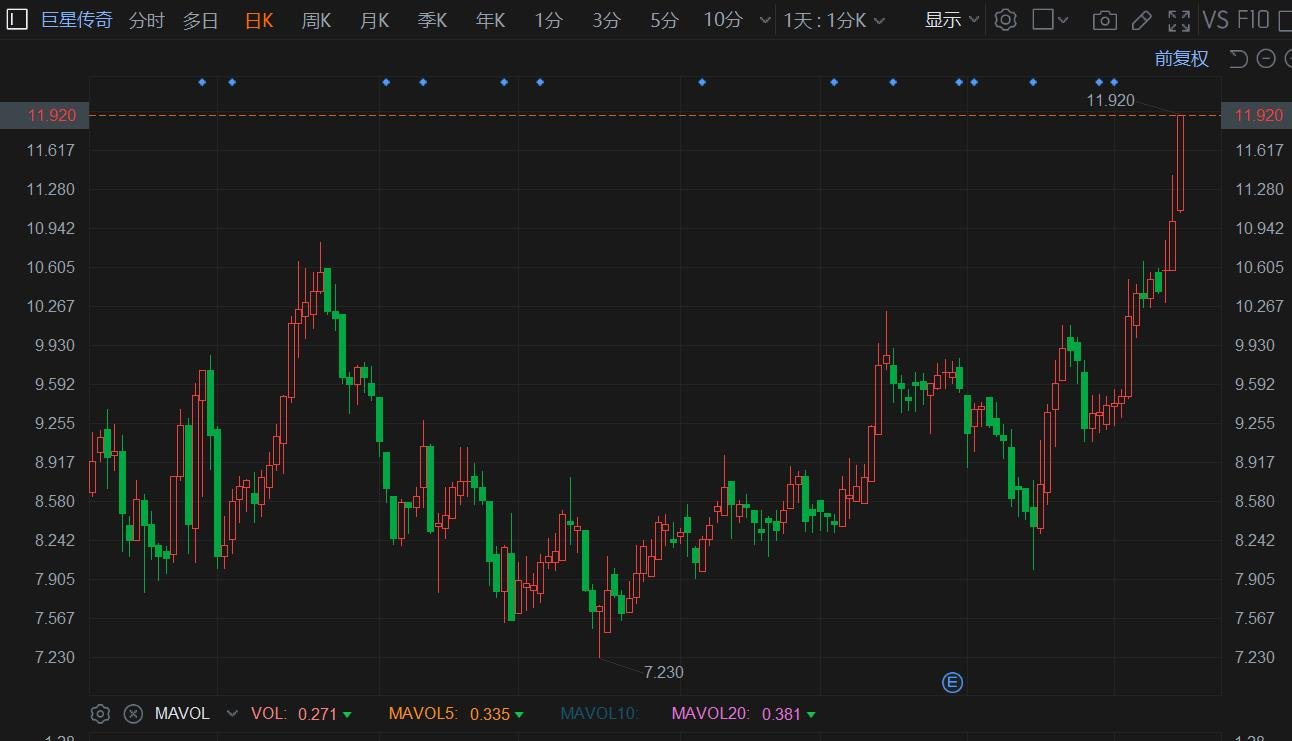Enter fullscreen chart mode

[1179, 20]
